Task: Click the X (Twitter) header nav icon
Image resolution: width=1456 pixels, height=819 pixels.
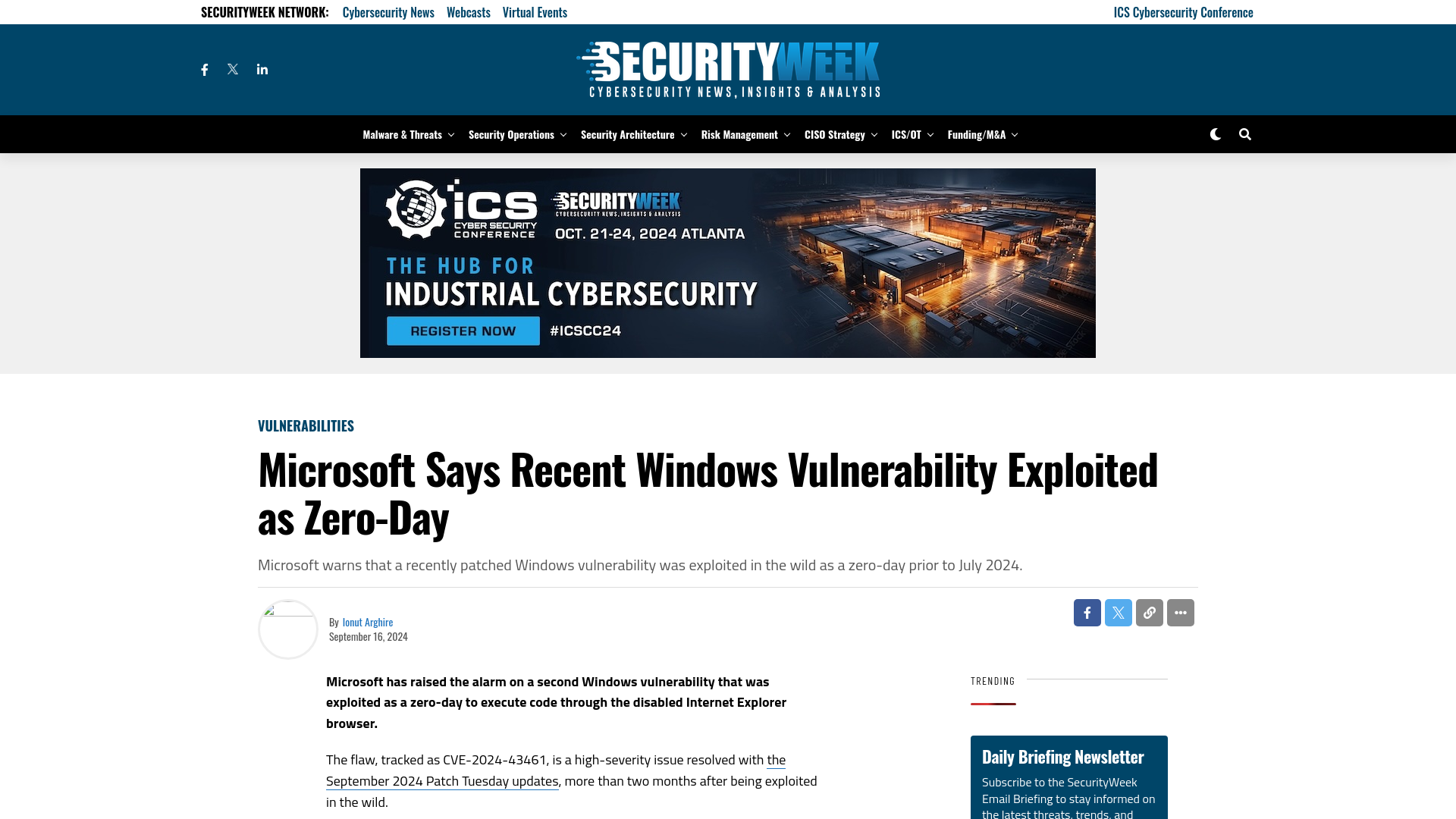Action: pyautogui.click(x=232, y=68)
